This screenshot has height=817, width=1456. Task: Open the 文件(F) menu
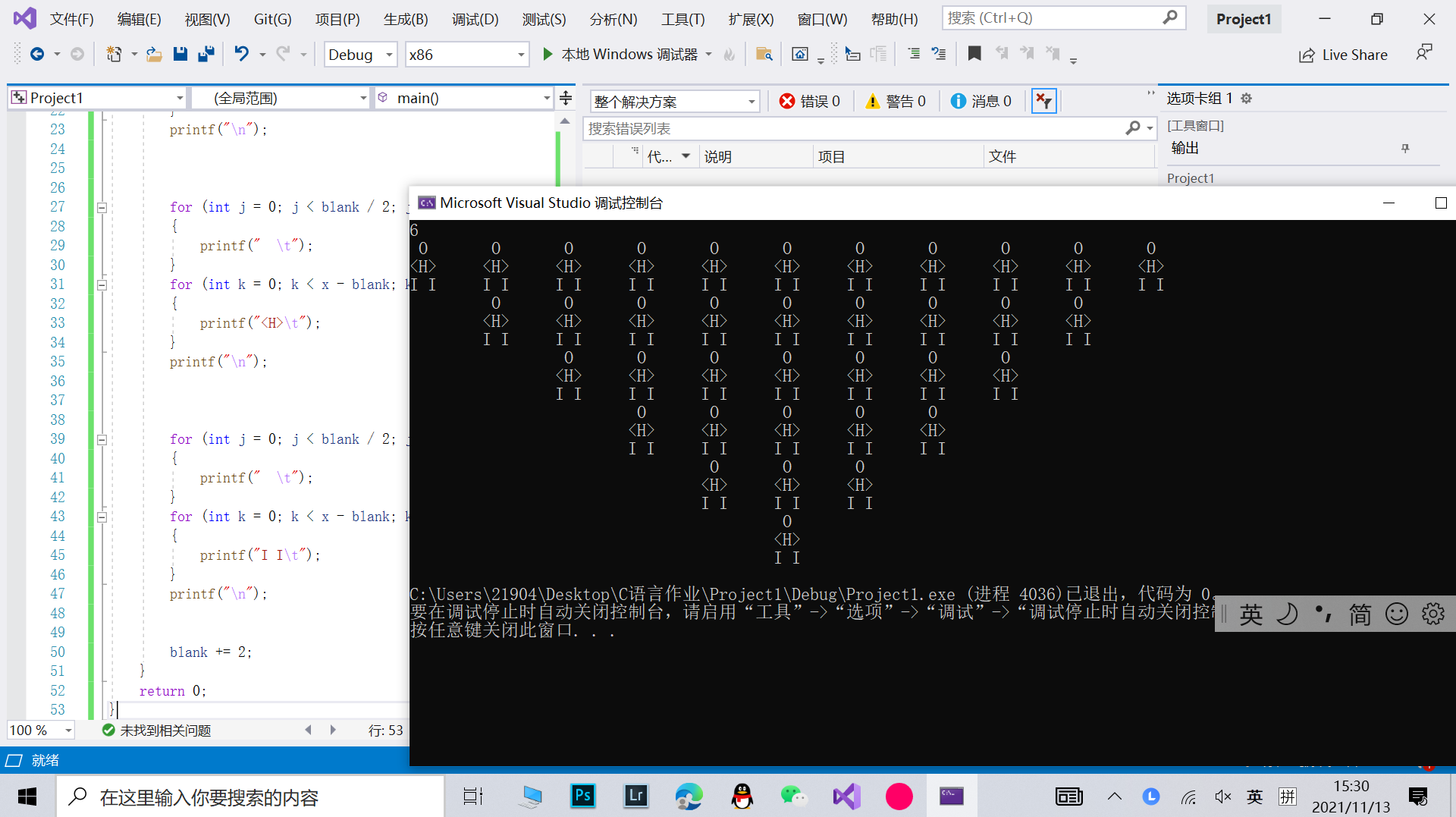pyautogui.click(x=72, y=19)
